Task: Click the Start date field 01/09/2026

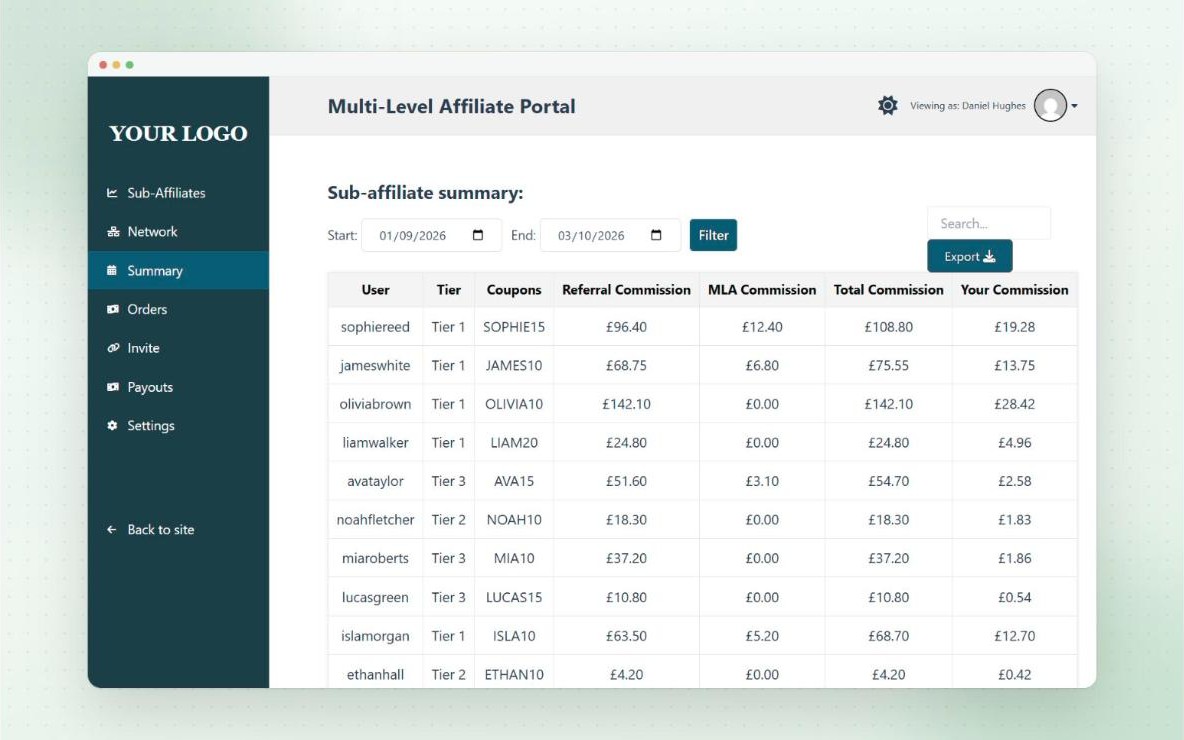Action: pos(431,235)
